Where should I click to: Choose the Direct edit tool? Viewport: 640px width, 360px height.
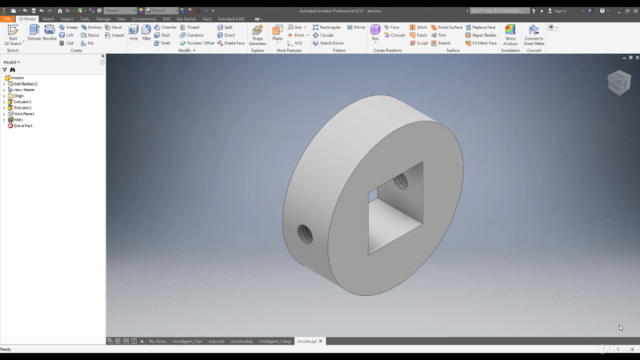227,35
